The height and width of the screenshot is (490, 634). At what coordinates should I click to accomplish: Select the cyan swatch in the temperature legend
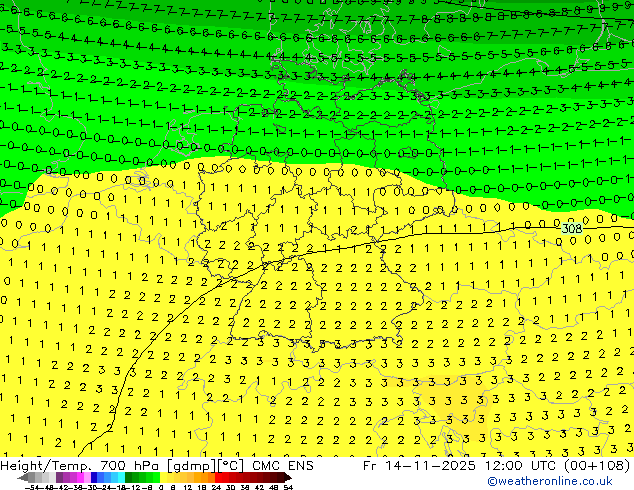click(121, 478)
